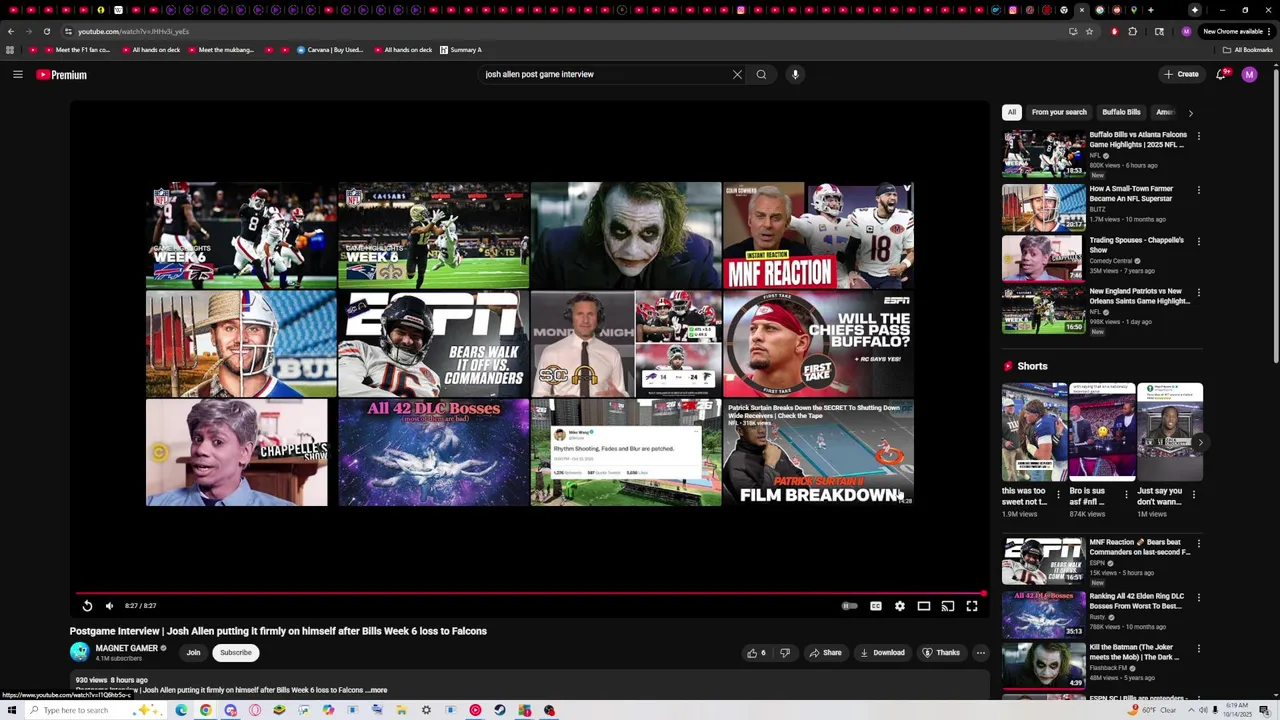
Task: Open Trading Spouses Chappelle's Show video
Action: click(x=1044, y=258)
